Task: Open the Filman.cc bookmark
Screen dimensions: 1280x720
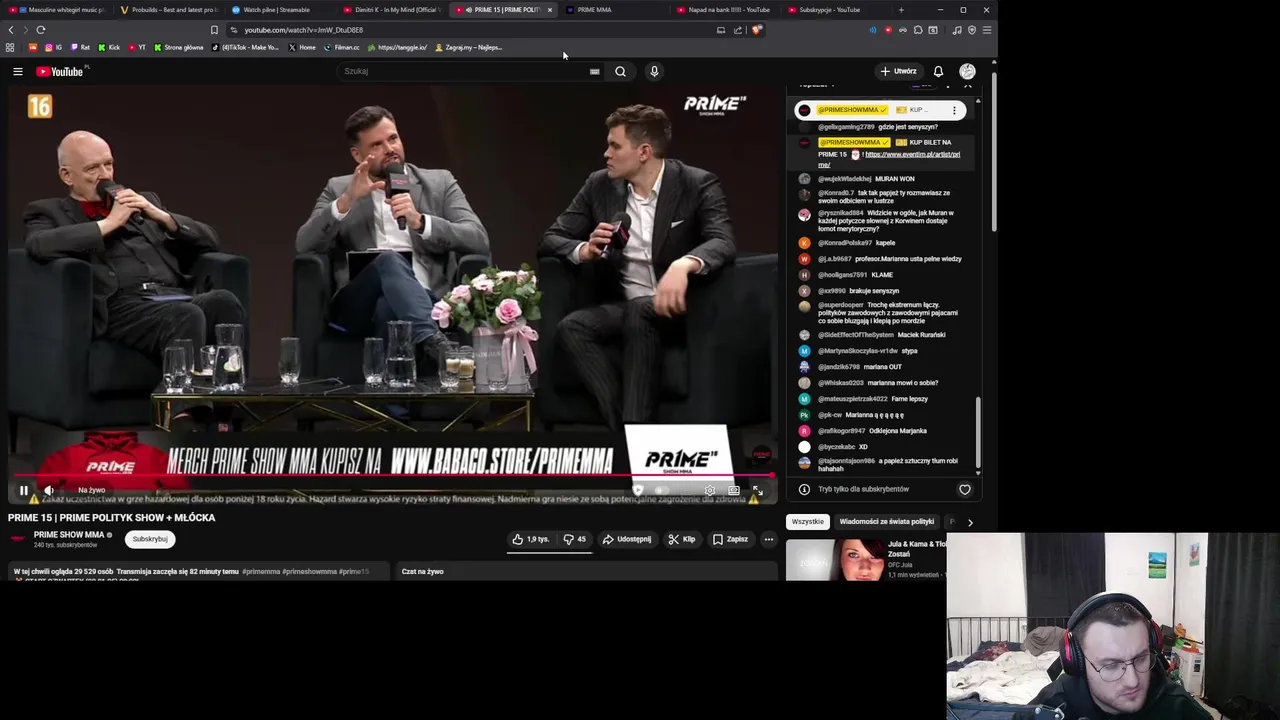Action: point(342,47)
